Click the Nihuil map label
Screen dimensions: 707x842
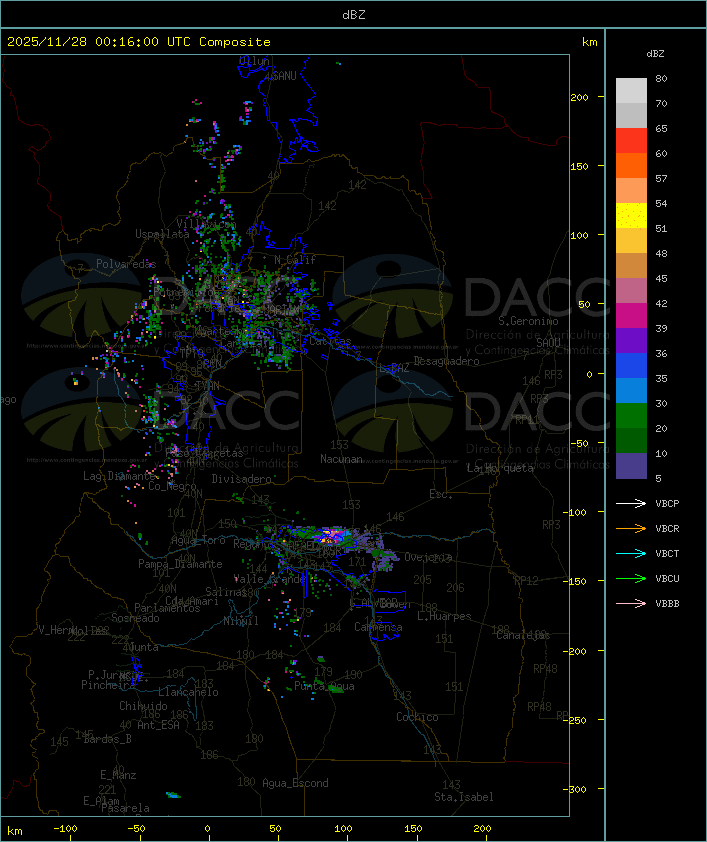241,621
